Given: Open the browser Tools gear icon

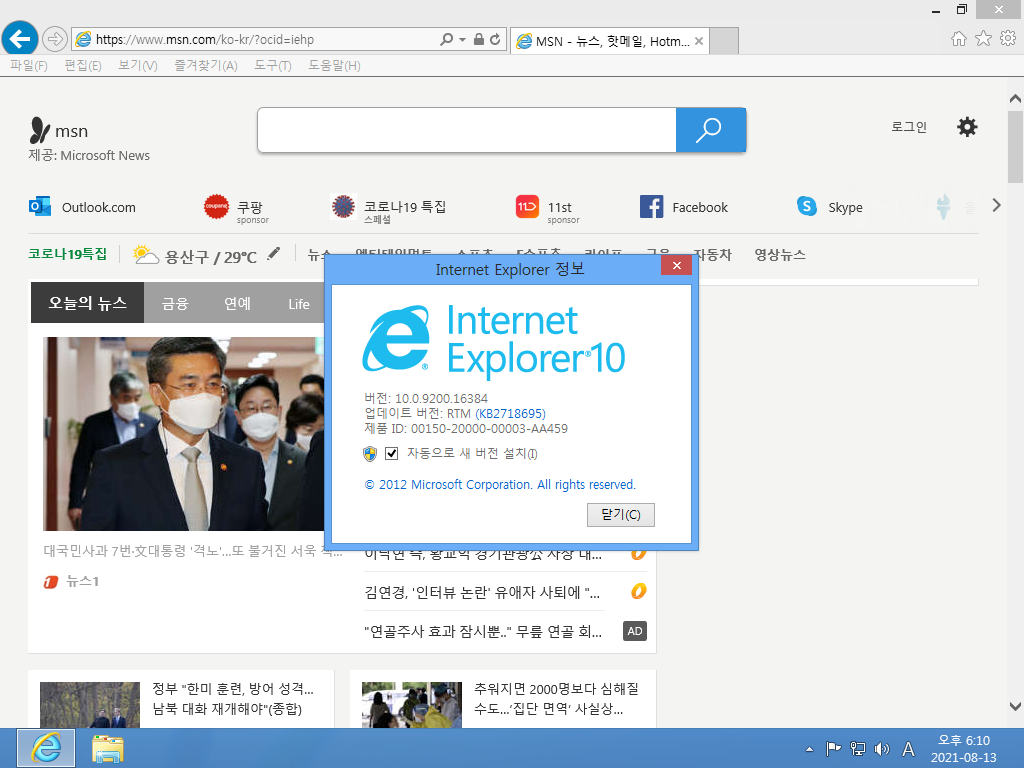Looking at the screenshot, I should pyautogui.click(x=1008, y=39).
